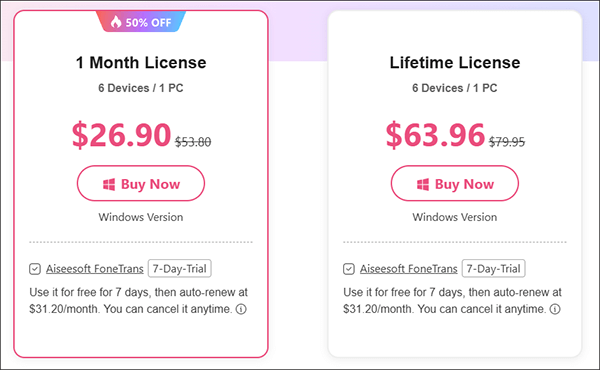The height and width of the screenshot is (370, 600).
Task: Uncheck FoneTrans checkbox under Lifetime License
Action: [x=349, y=269]
